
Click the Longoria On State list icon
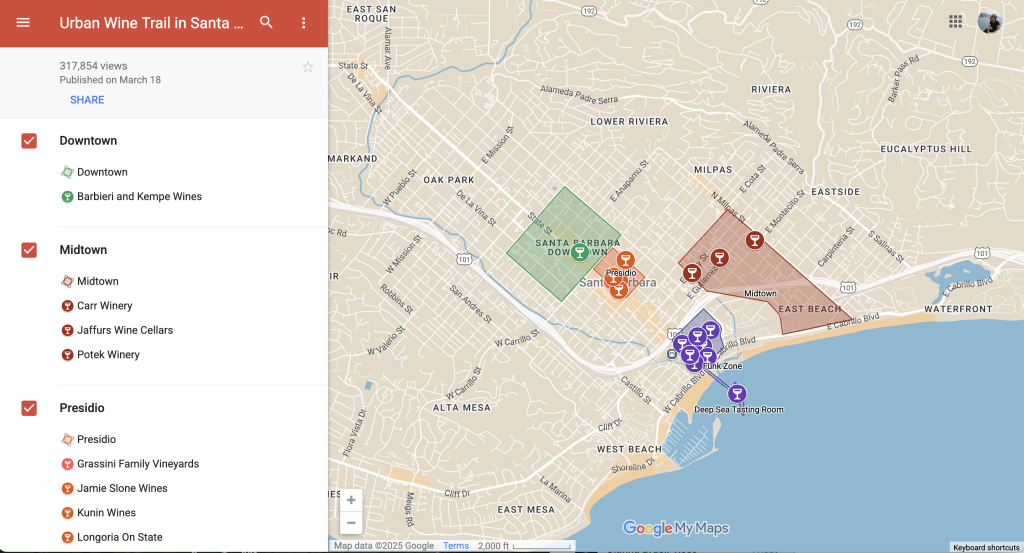click(x=67, y=537)
